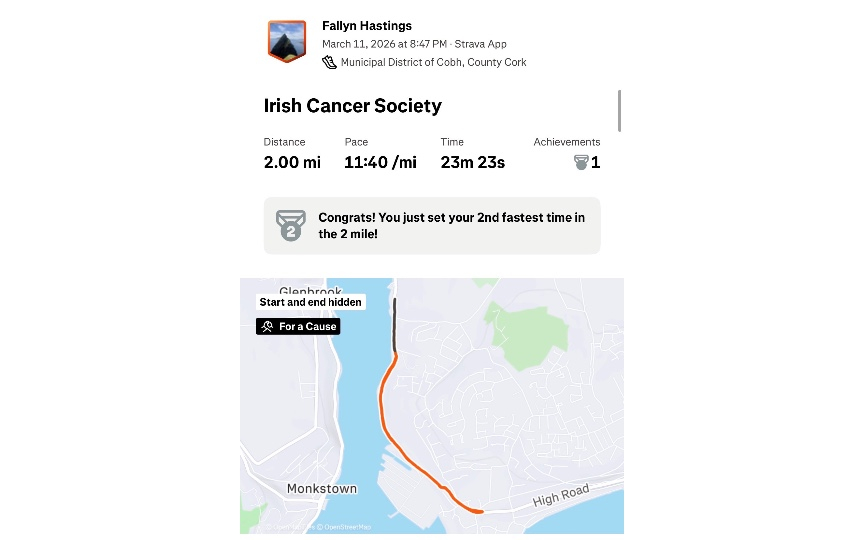This screenshot has height=540, width=864.
Task: Click the 2nd place medal icon
Action: coord(290,225)
